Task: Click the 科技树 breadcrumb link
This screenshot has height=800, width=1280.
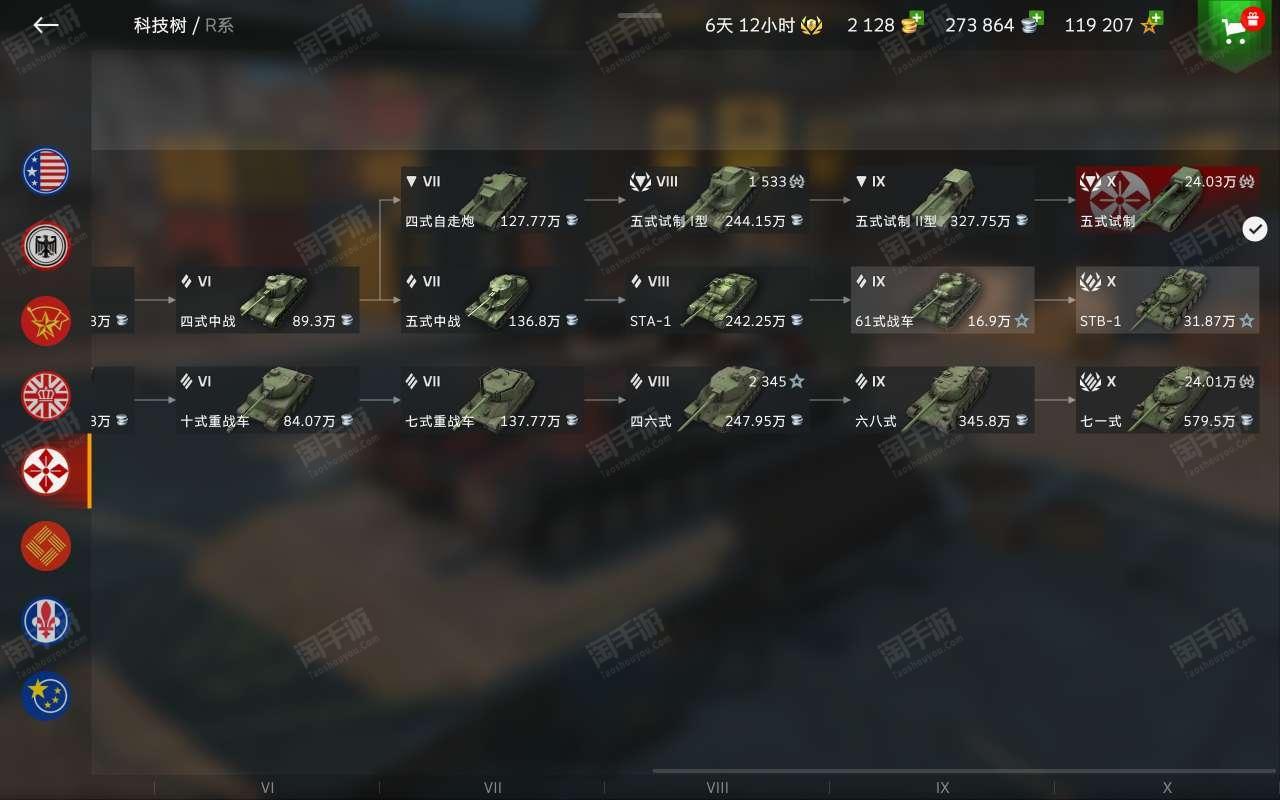Action: 160,25
